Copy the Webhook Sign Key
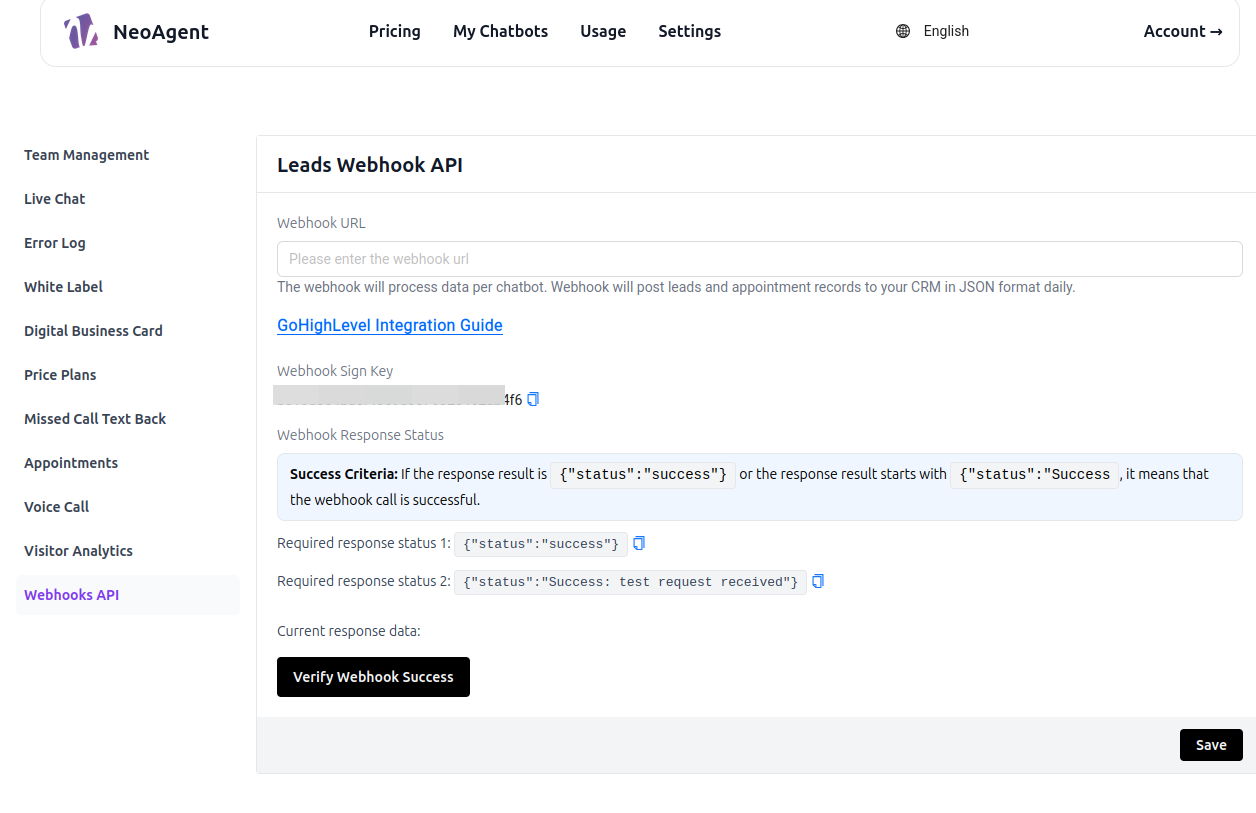 point(532,399)
